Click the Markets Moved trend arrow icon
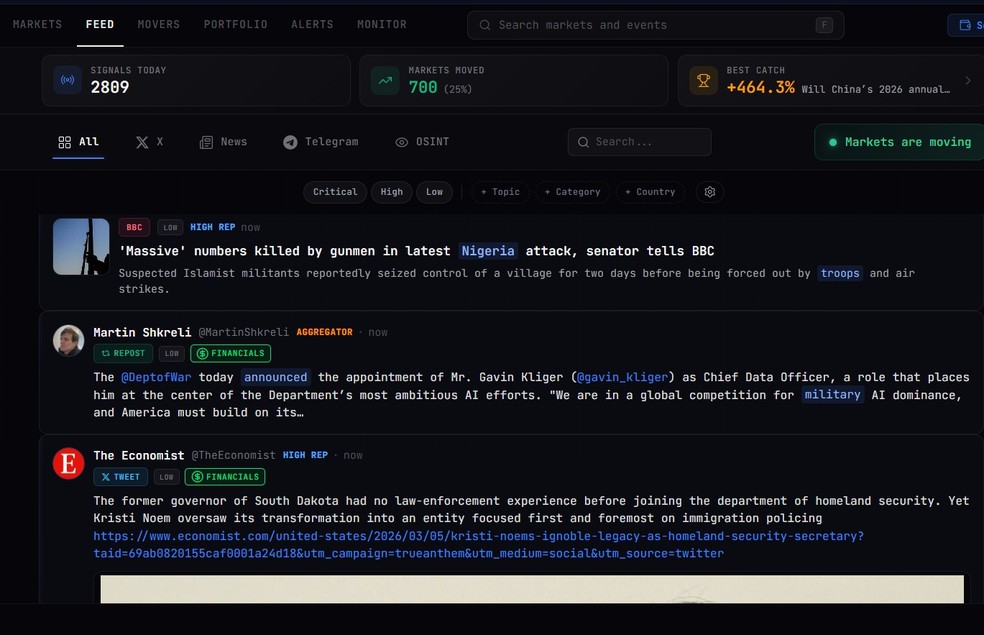This screenshot has width=984, height=635. click(x=385, y=81)
